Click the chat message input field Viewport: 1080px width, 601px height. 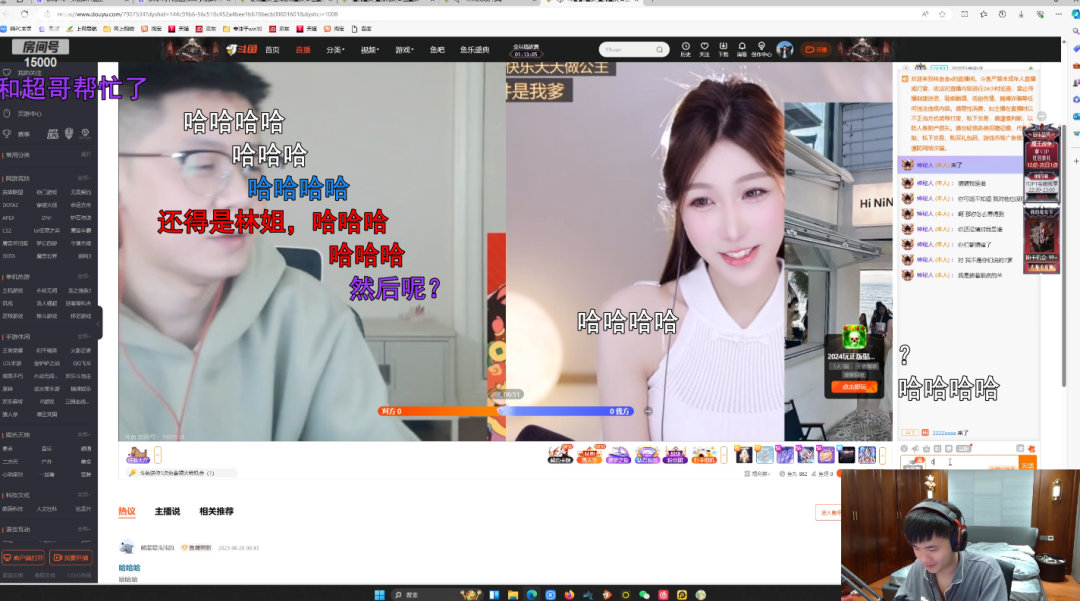pyautogui.click(x=971, y=463)
